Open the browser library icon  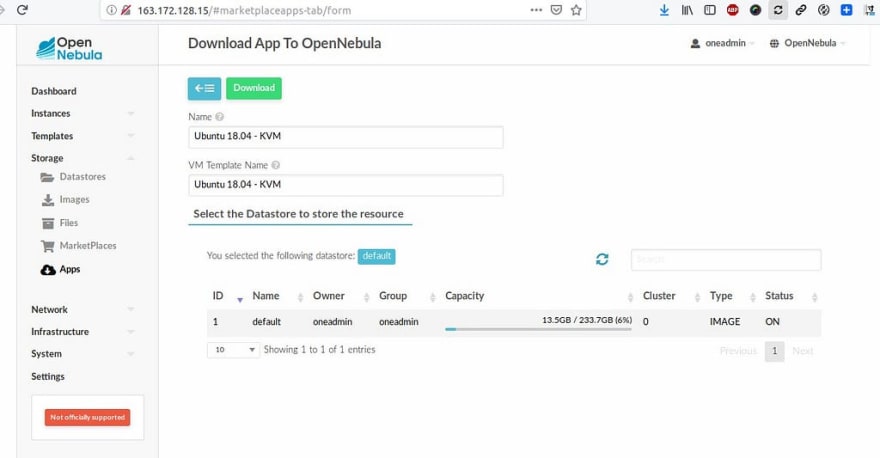(x=687, y=10)
